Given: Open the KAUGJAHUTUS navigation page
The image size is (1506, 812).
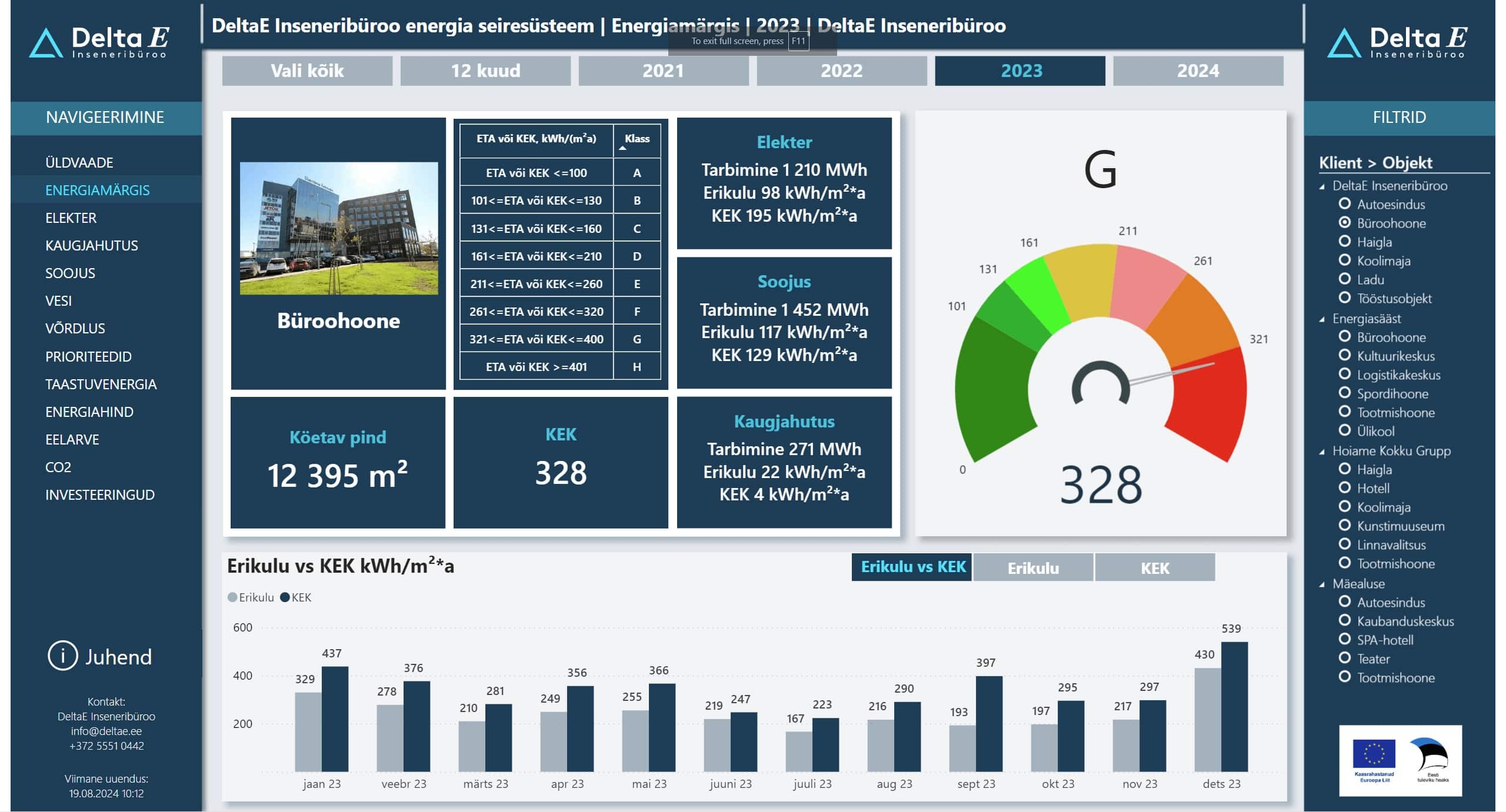Looking at the screenshot, I should 91,246.
